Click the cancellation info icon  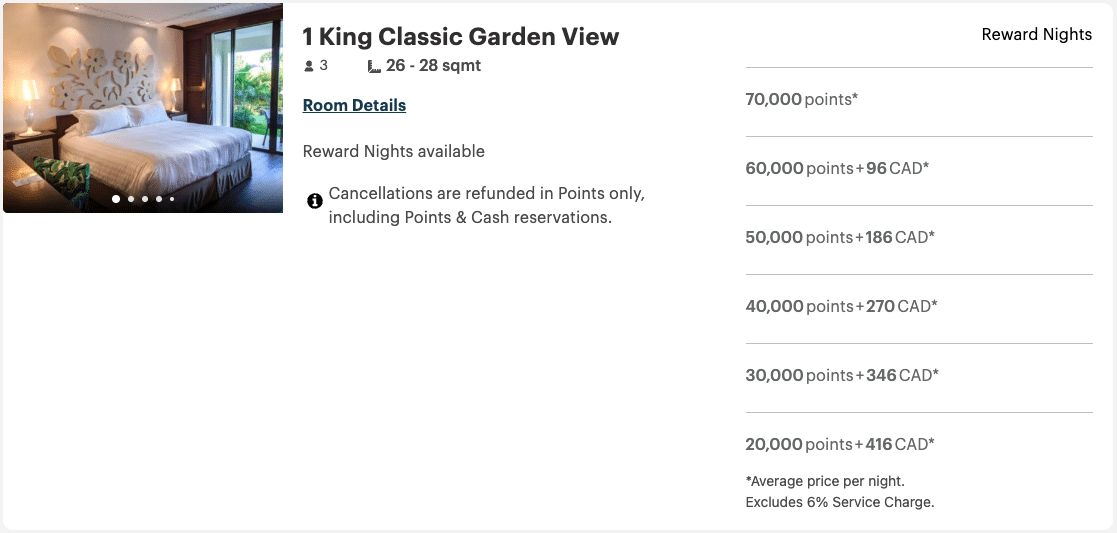[x=315, y=201]
